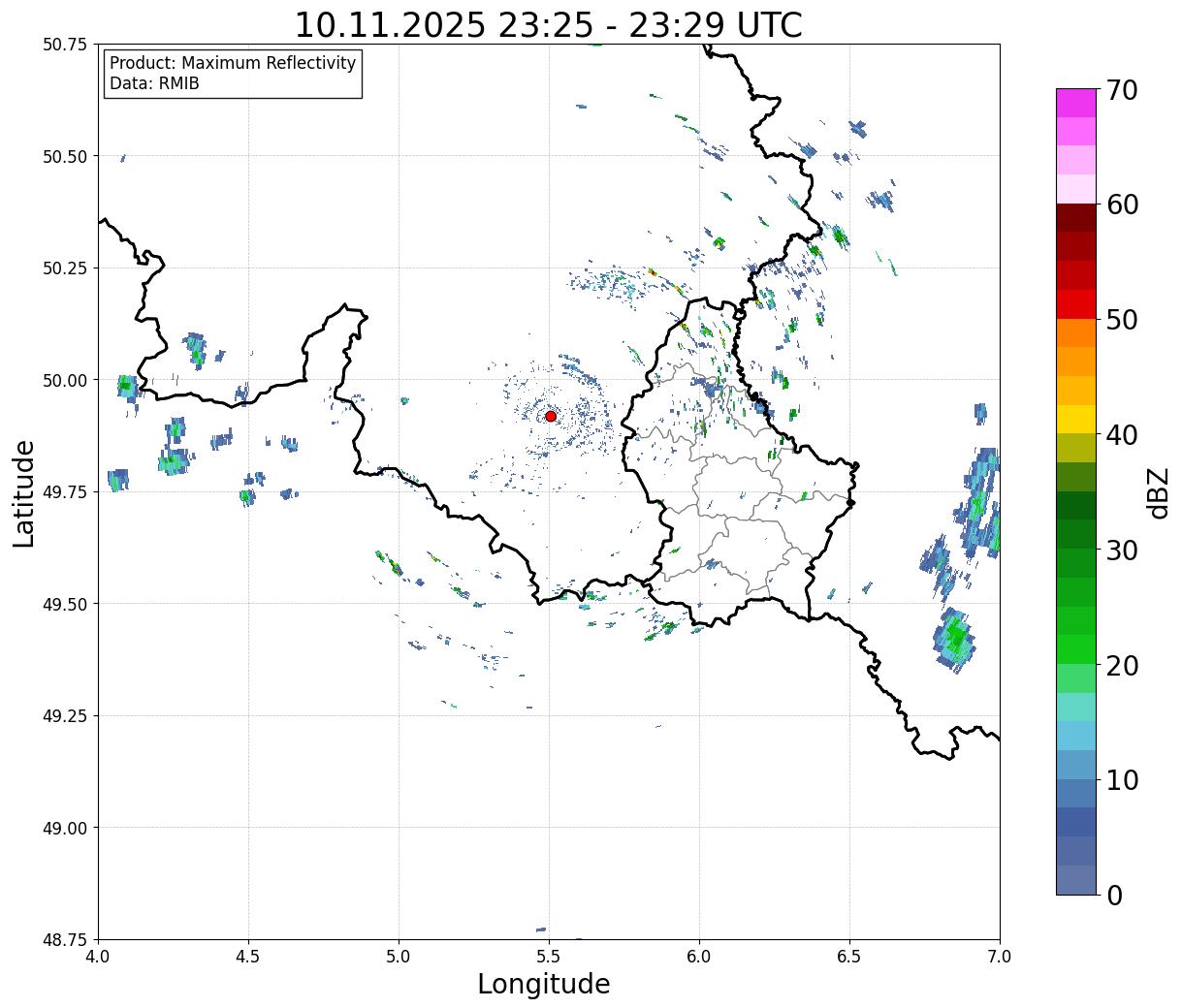The height and width of the screenshot is (1008, 1182).
Task: Click the 6.5 longitude tick label
Action: 849,957
